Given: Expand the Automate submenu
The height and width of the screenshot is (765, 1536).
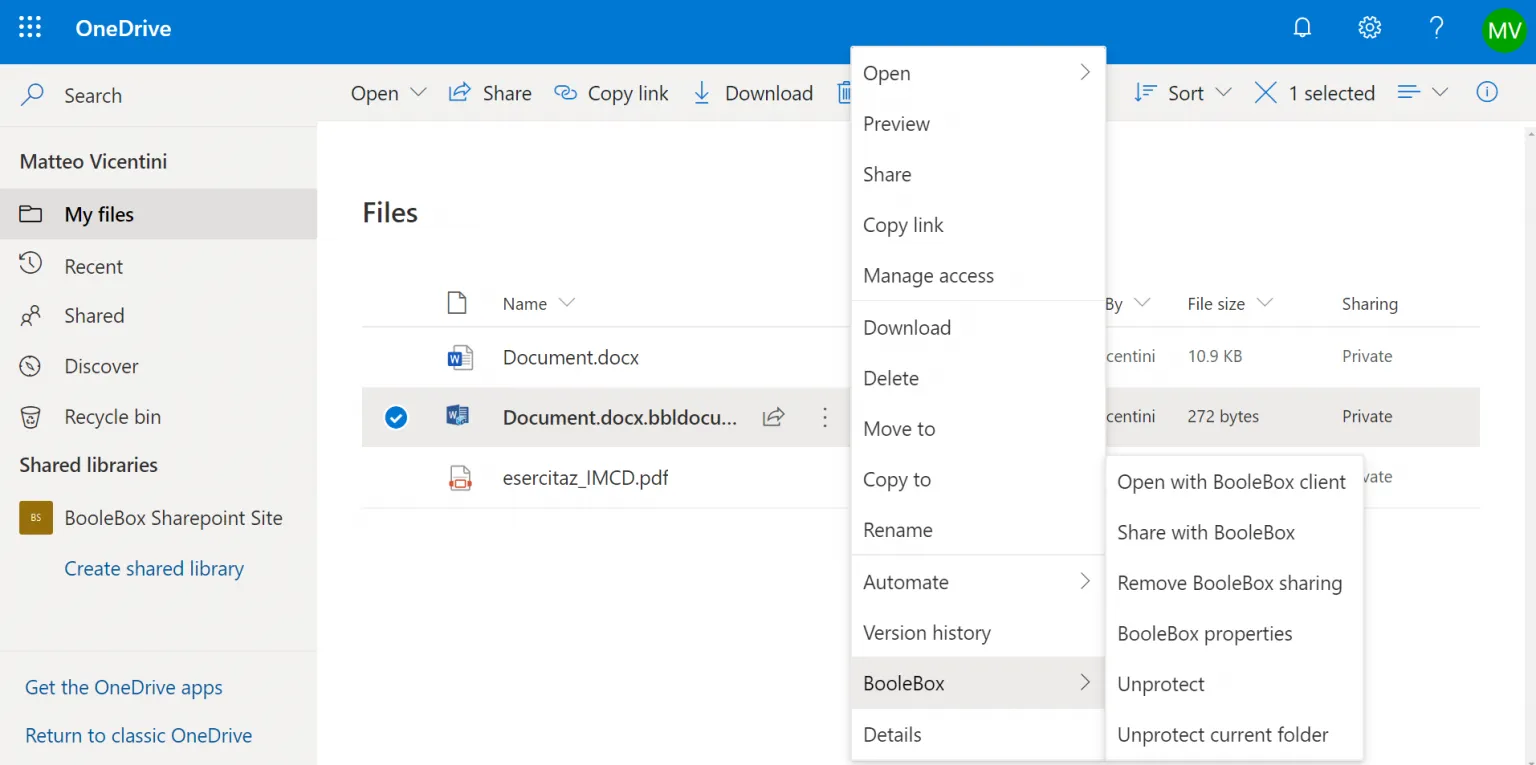Looking at the screenshot, I should [978, 582].
